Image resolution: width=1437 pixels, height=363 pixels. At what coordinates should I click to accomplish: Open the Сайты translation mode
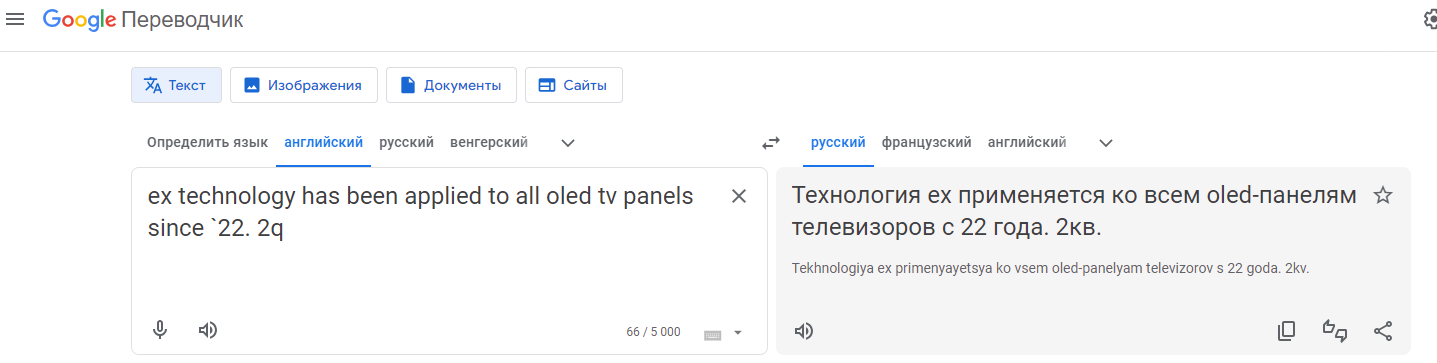574,85
